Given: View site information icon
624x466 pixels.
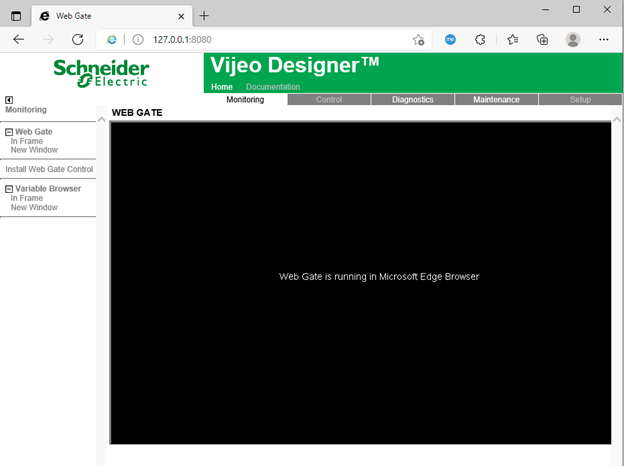Looking at the screenshot, I should coord(138,39).
